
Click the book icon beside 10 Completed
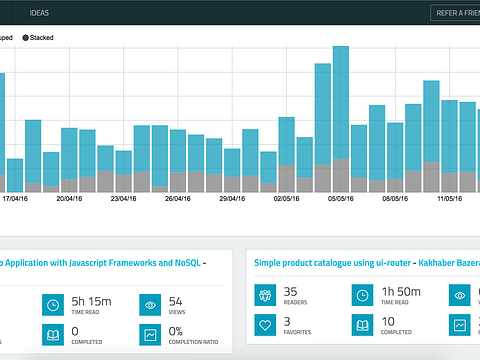362,325
